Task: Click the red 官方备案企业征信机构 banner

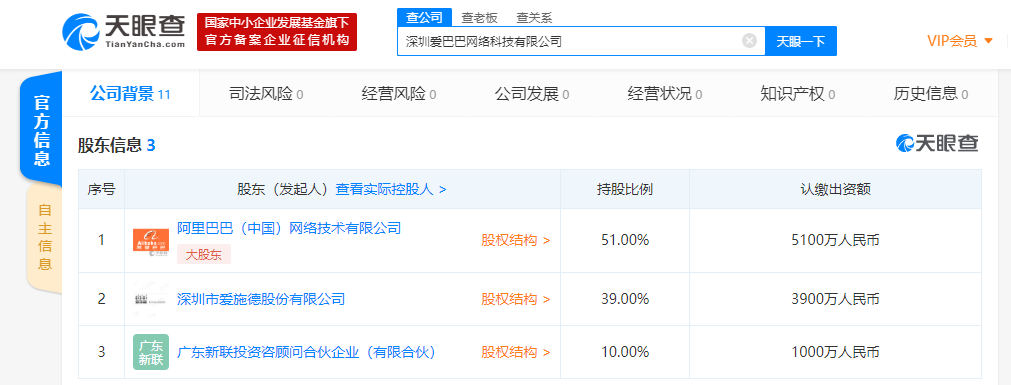Action: tap(277, 32)
